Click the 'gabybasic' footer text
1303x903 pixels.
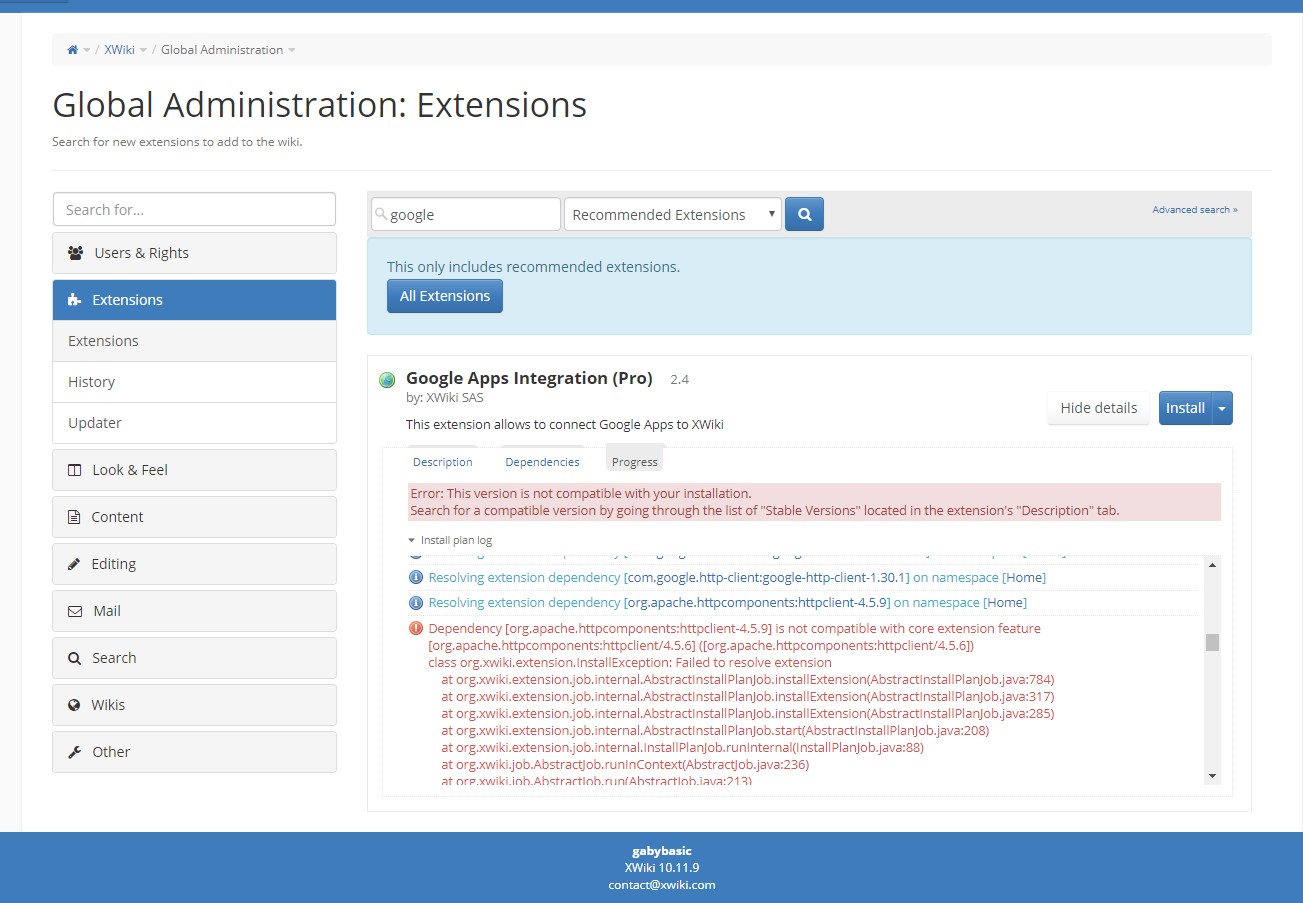click(661, 851)
